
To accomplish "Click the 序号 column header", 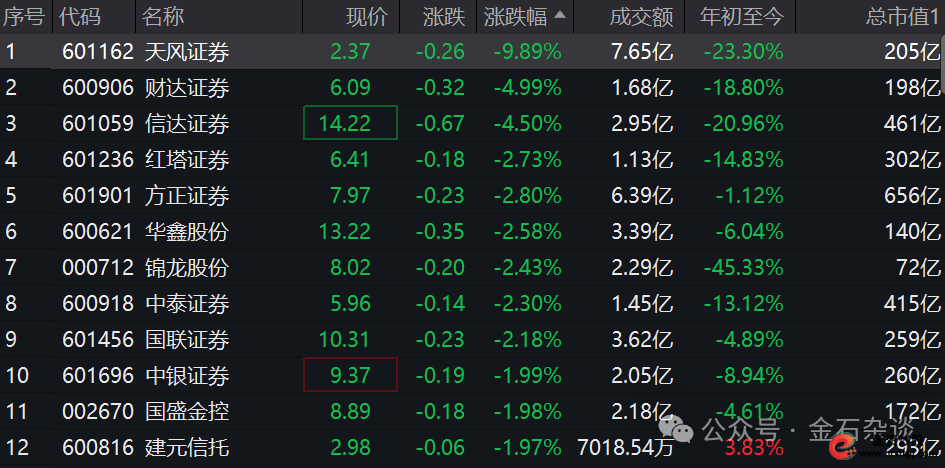I will [24, 16].
